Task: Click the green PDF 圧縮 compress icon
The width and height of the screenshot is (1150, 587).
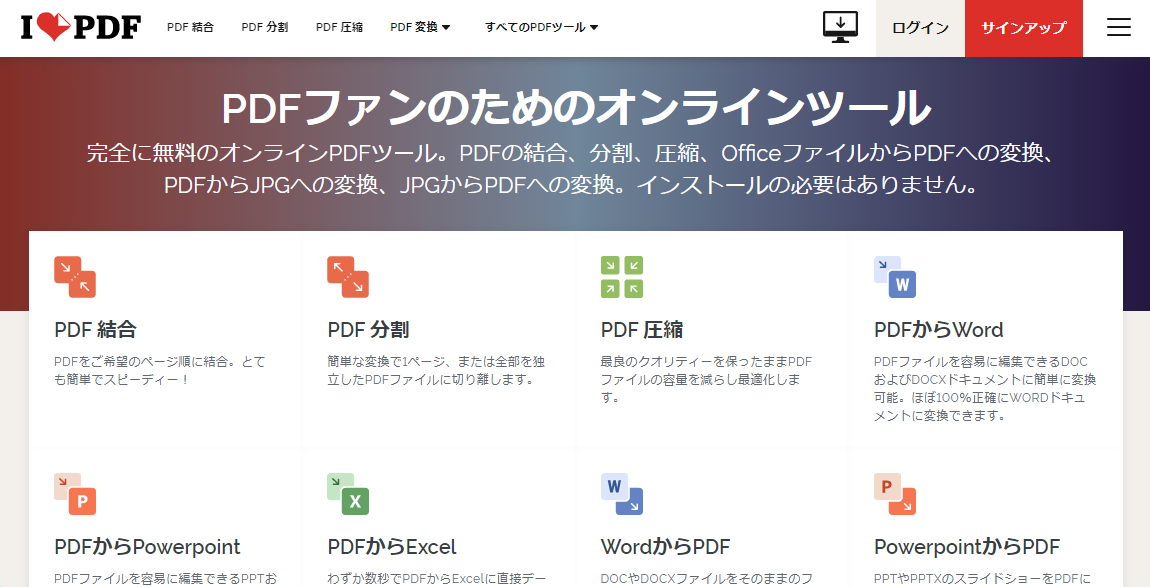Action: (622, 277)
